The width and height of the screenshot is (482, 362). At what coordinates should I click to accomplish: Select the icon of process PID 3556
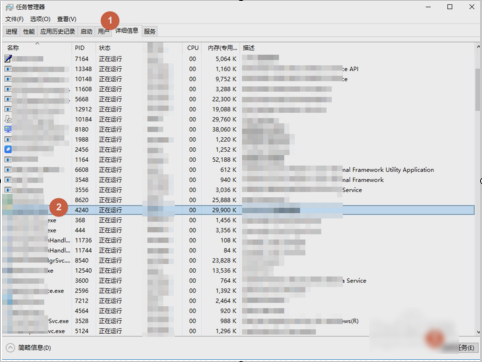tap(8, 190)
